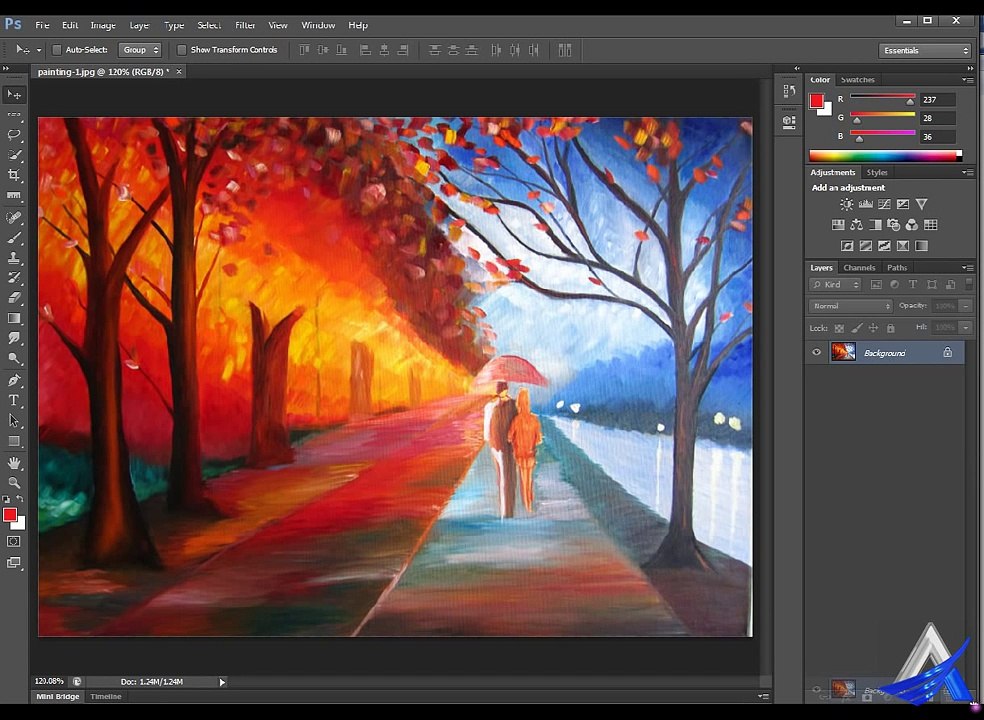
Task: Open the Color panel options menu
Action: (967, 80)
